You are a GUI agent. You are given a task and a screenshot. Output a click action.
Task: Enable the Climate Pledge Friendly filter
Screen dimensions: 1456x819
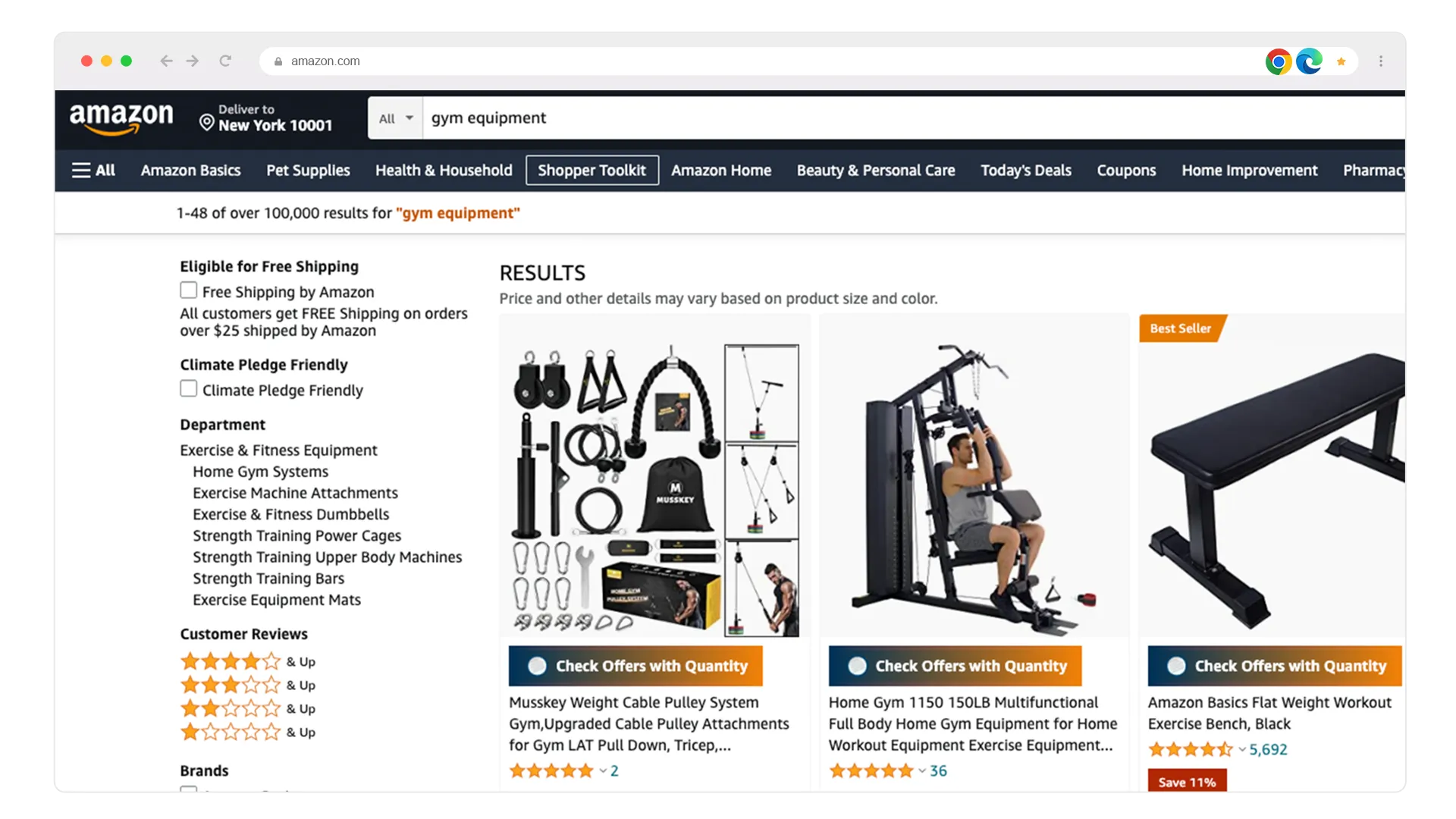pyautogui.click(x=188, y=389)
